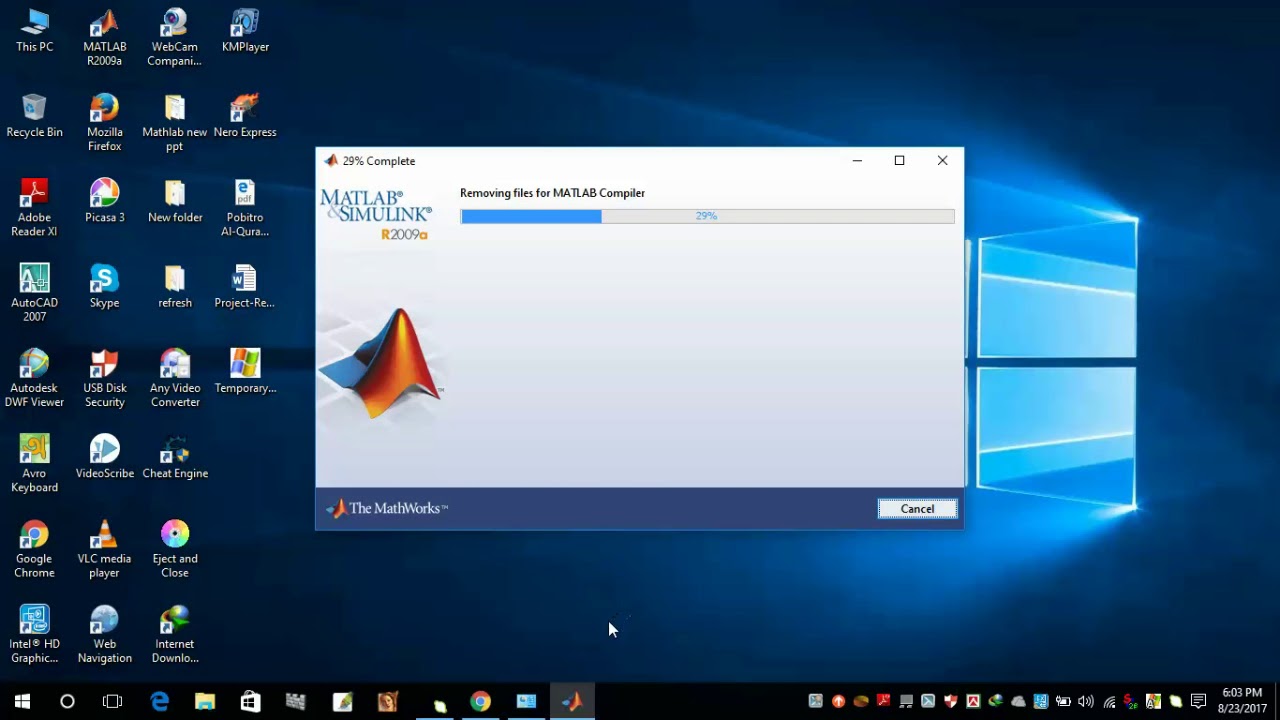The image size is (1280, 720).
Task: Select the Skype desktop shortcut
Action: (x=104, y=286)
